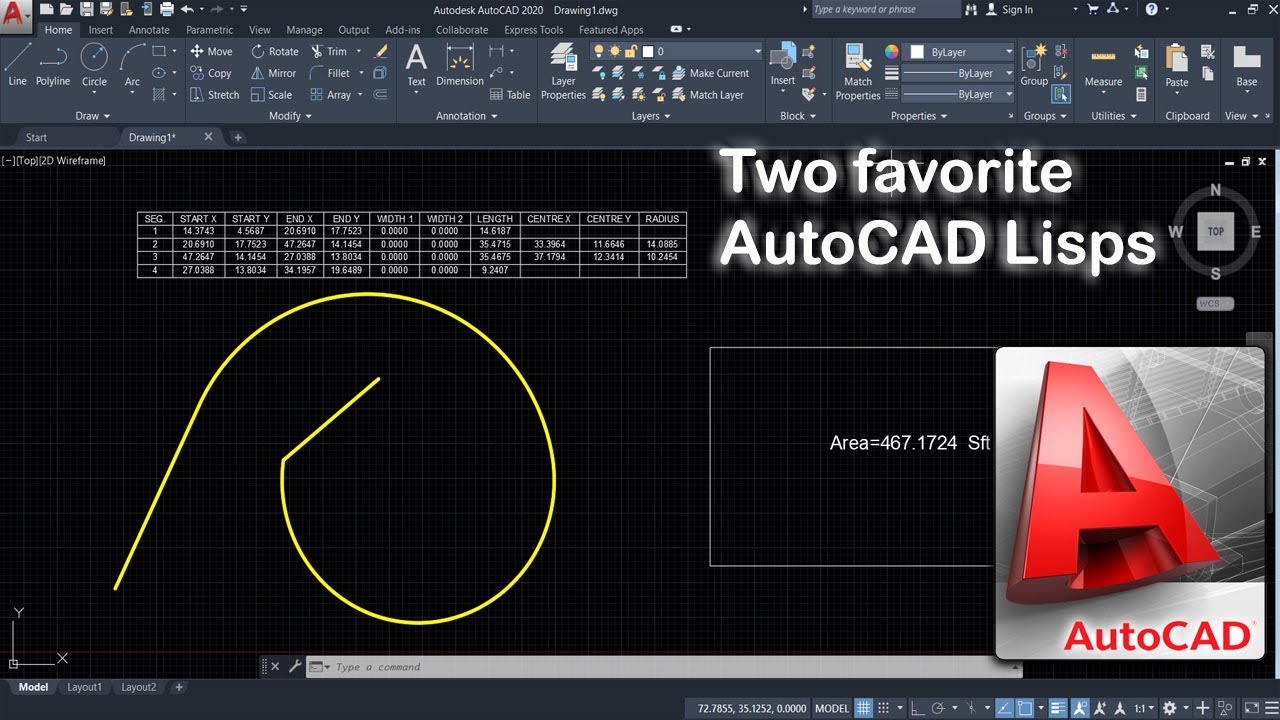
Task: Select the Circle tool
Action: click(x=94, y=66)
